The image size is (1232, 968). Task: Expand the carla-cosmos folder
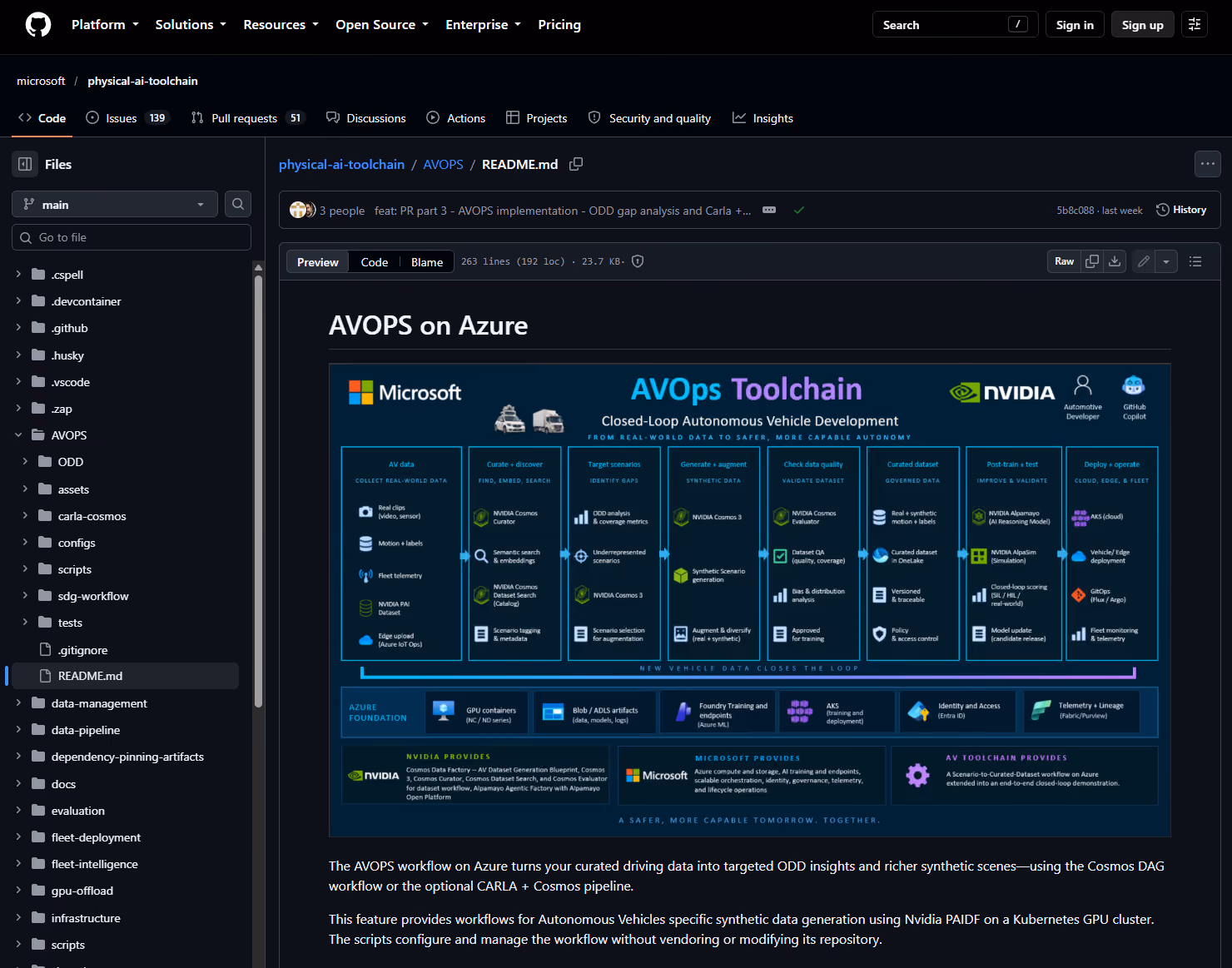click(x=25, y=516)
